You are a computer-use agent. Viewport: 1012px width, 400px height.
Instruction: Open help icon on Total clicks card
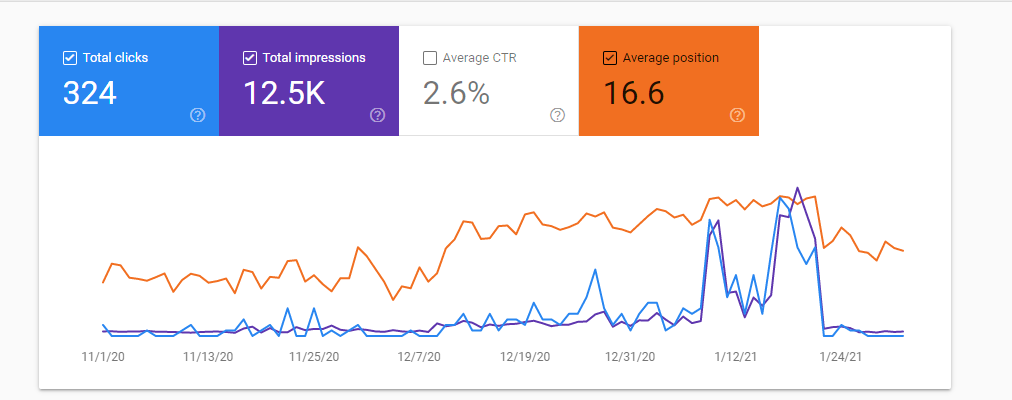pos(198,115)
